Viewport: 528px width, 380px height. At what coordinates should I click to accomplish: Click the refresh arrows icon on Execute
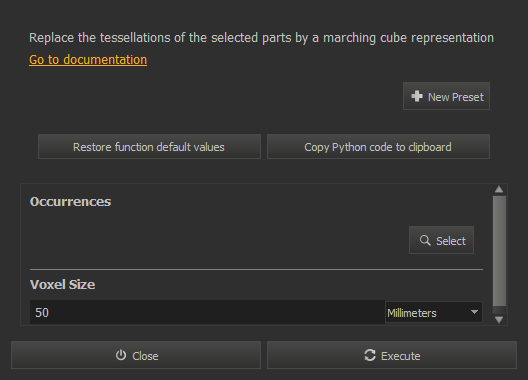pyautogui.click(x=370, y=355)
